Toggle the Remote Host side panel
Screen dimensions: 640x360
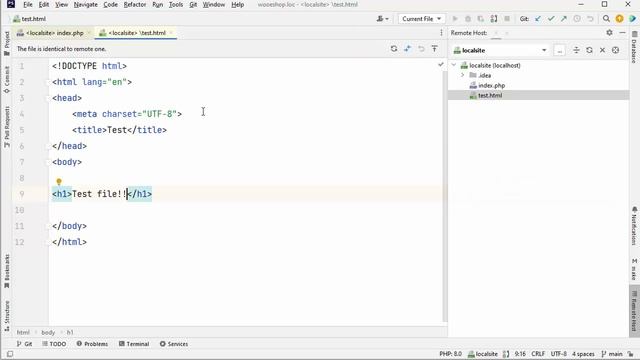tap(634, 311)
